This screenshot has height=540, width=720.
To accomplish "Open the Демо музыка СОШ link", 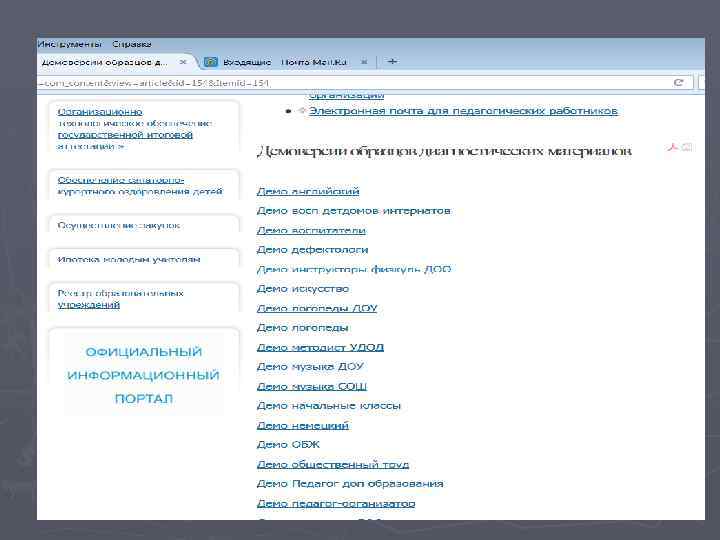I will click(x=312, y=387).
